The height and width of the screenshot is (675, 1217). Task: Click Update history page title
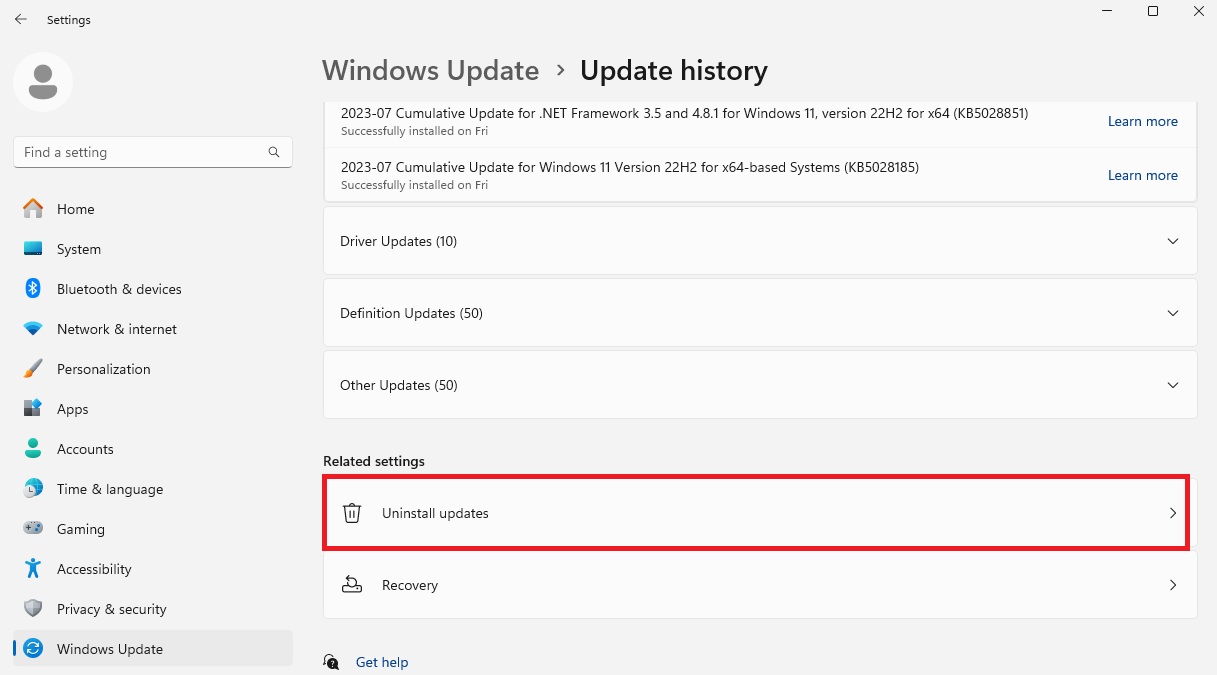coord(674,71)
